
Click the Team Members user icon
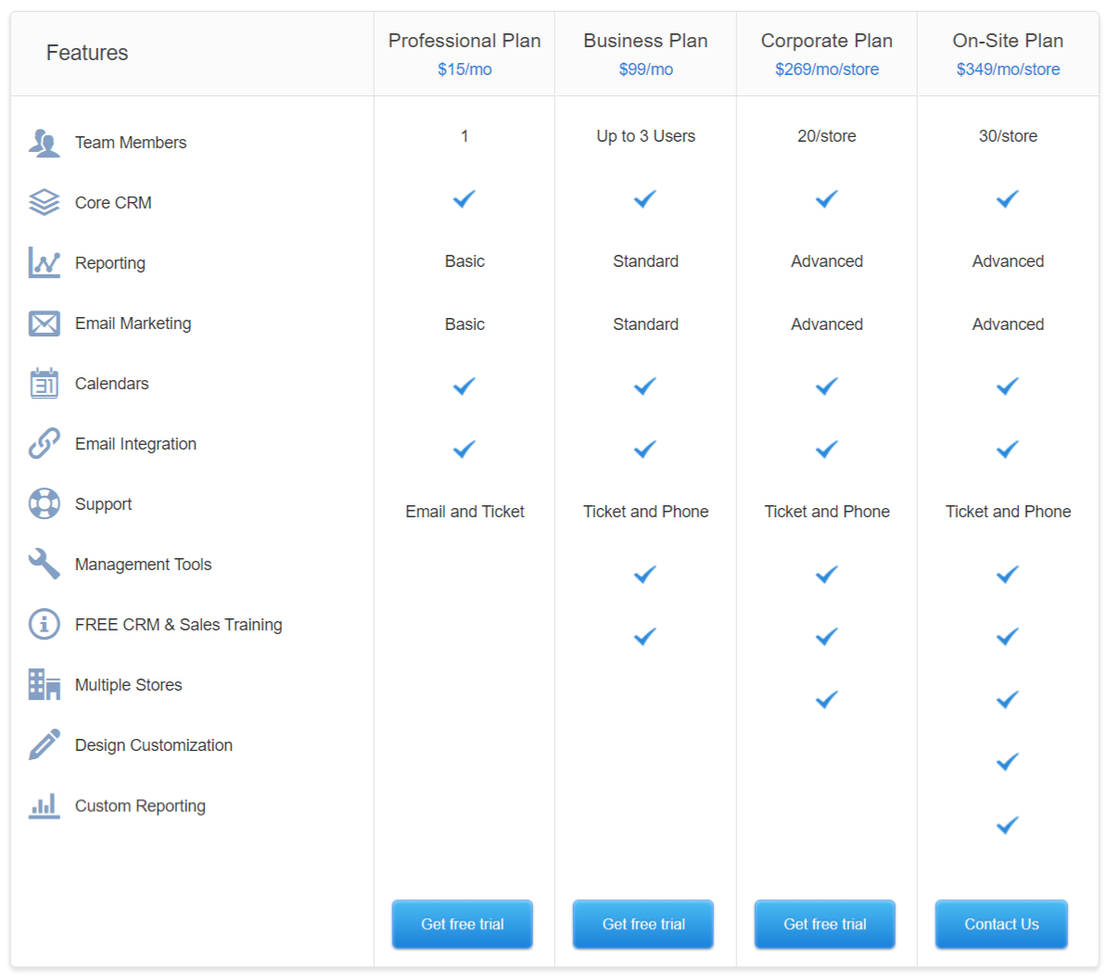coord(44,141)
